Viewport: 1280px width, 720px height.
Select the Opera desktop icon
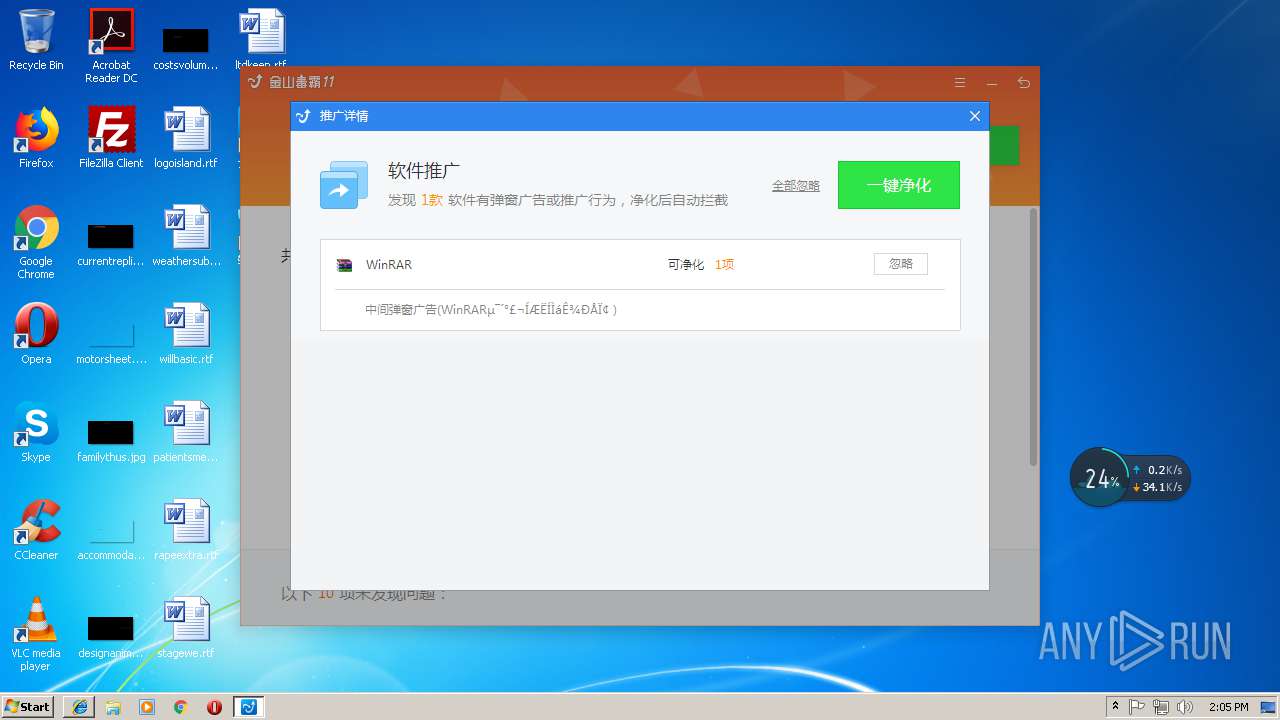pyautogui.click(x=36, y=334)
